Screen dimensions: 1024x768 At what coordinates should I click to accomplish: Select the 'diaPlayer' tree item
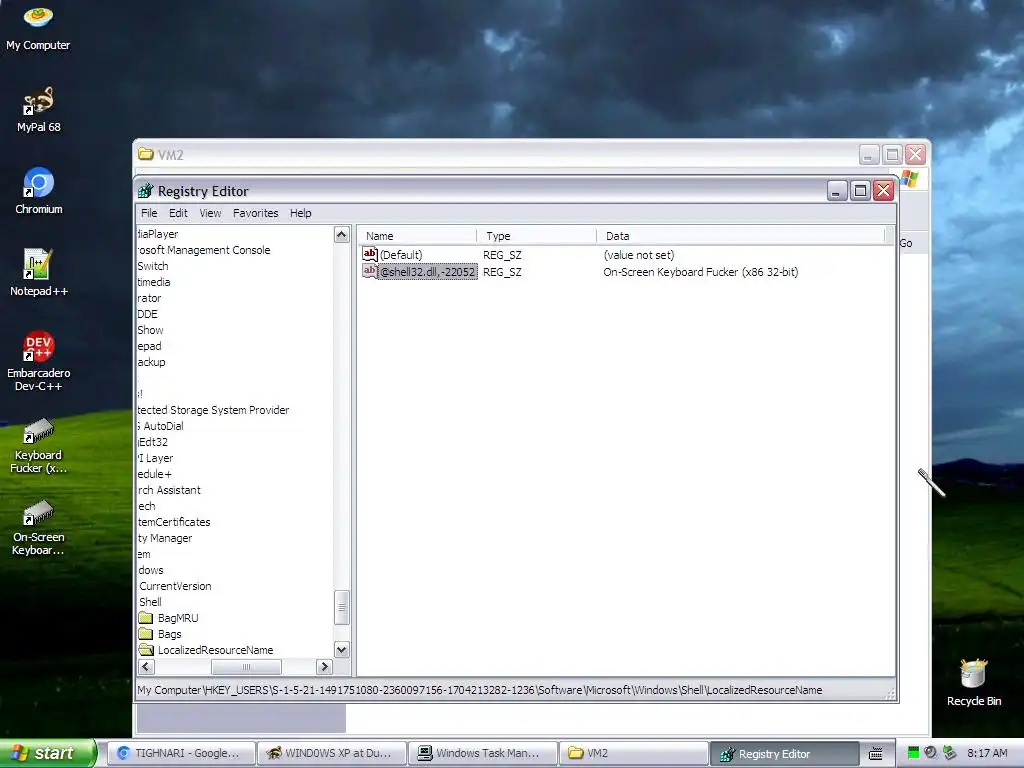(x=157, y=233)
